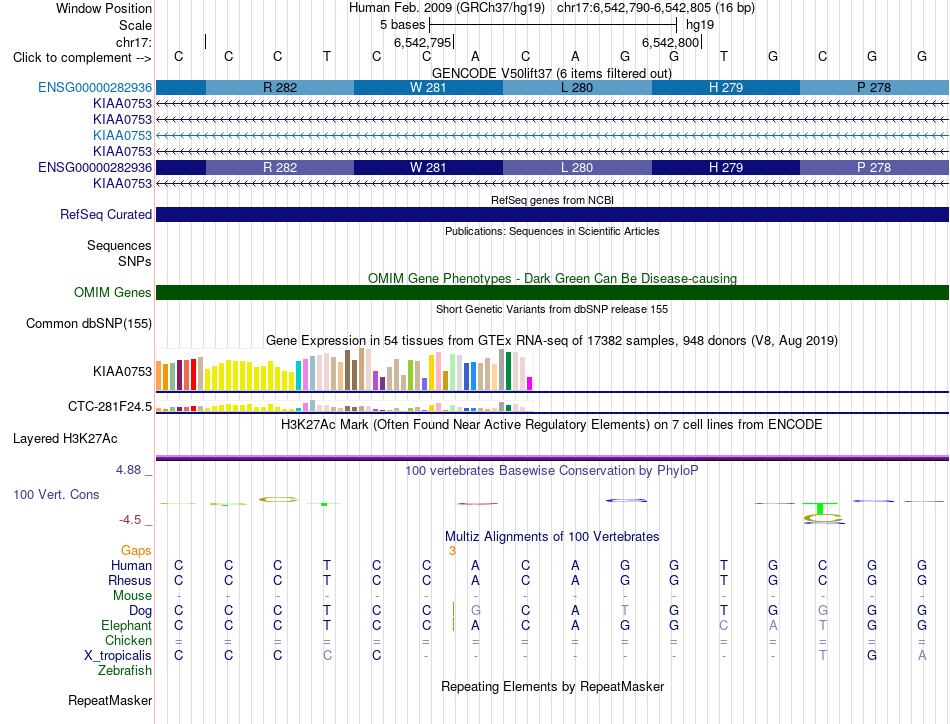Click the CTC-281F24.5 gene label
Image resolution: width=950 pixels, height=724 pixels.
pos(110,407)
